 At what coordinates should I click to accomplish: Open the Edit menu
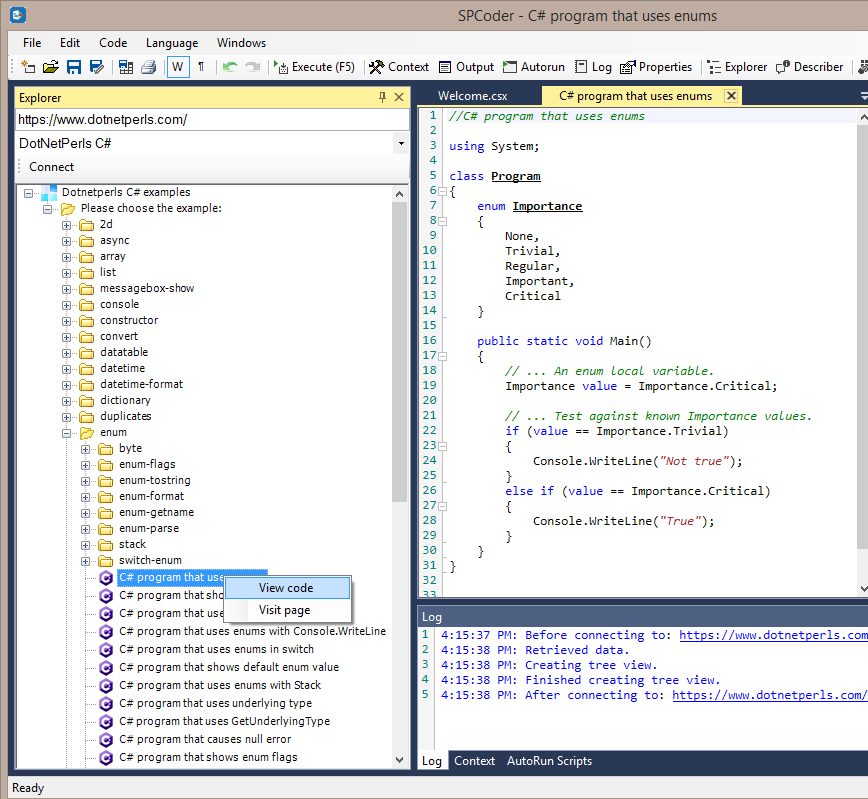tap(70, 43)
